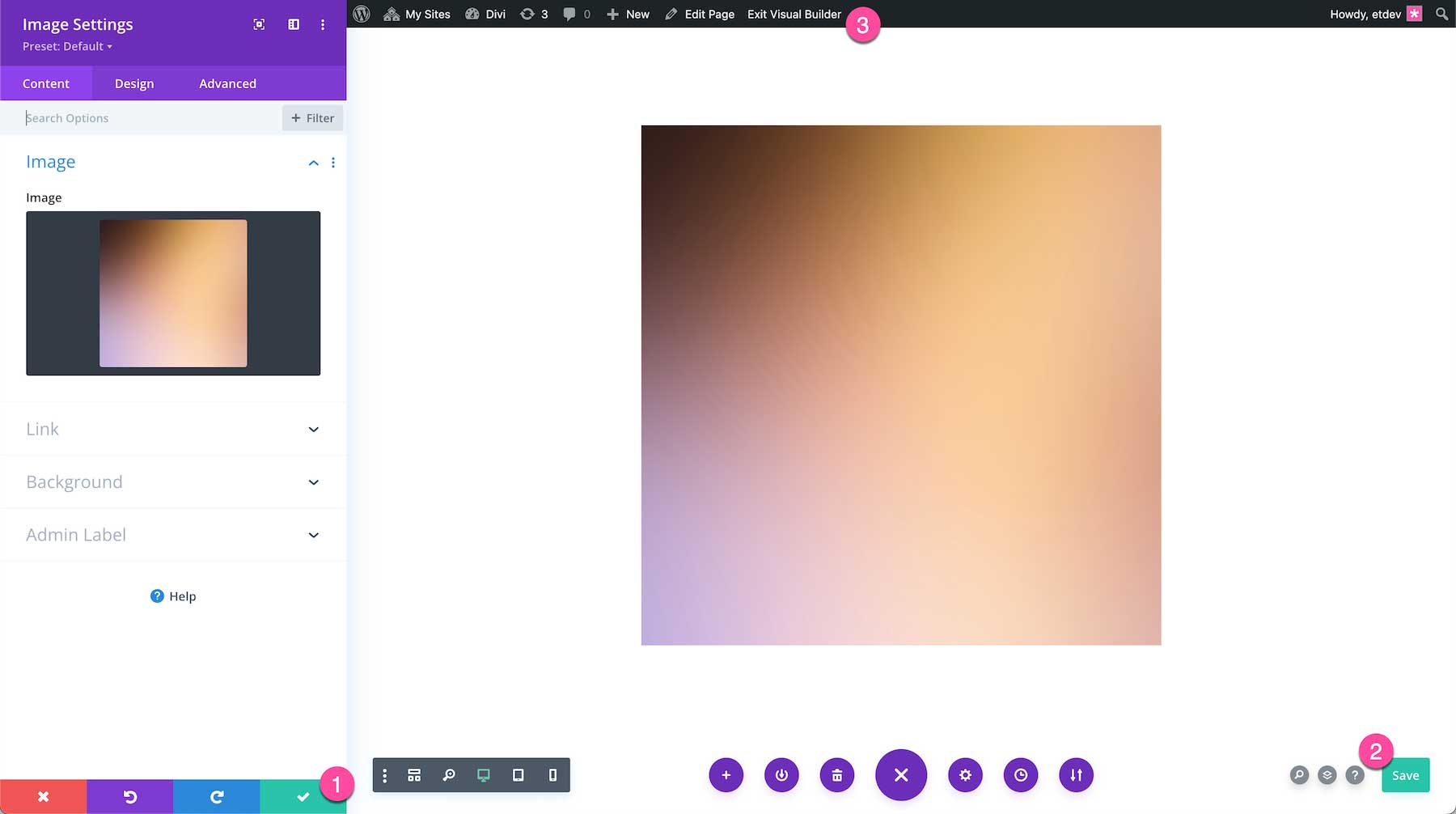1456x814 pixels.
Task: Switch to the Design tab
Action: (134, 84)
